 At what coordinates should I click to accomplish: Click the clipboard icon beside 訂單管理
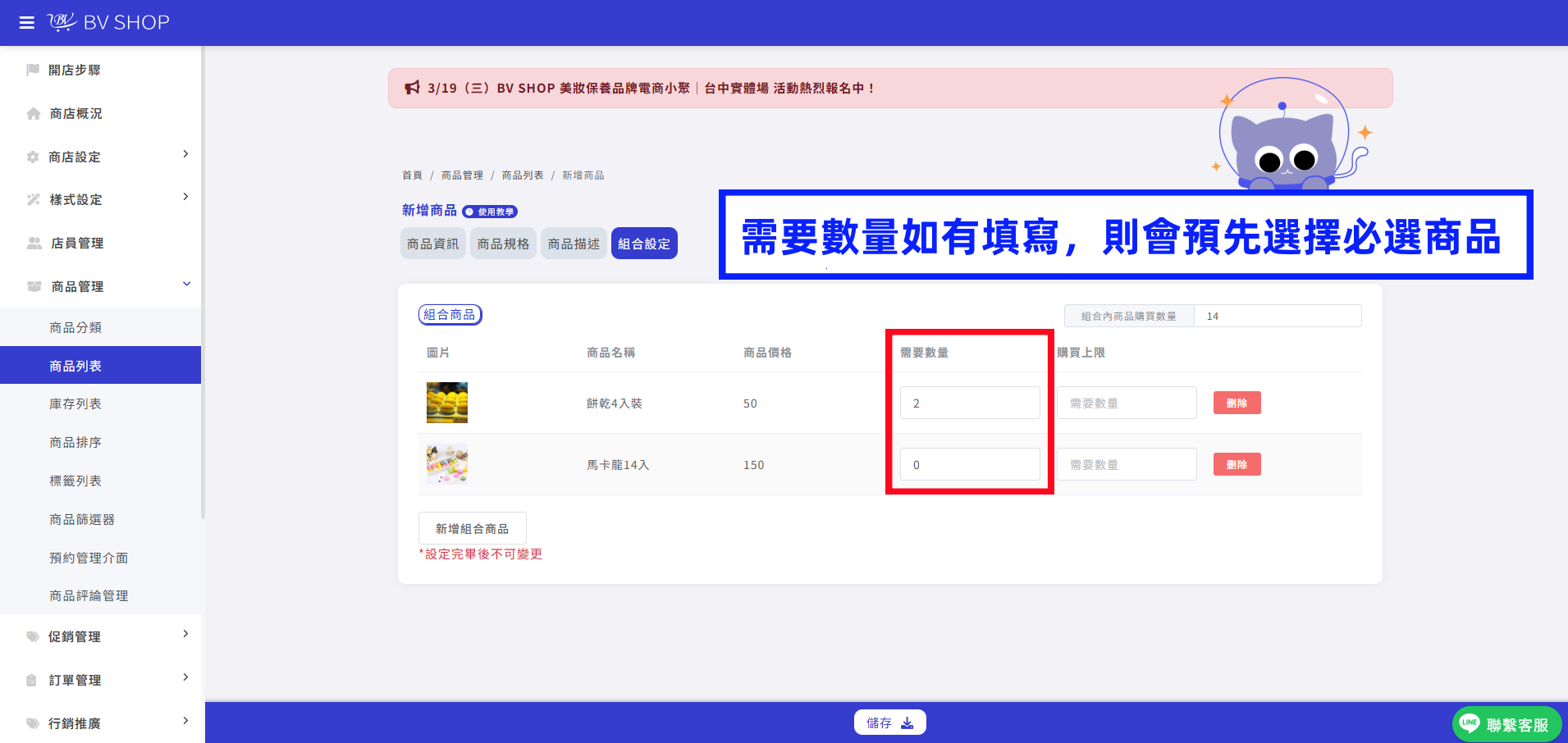[32, 680]
